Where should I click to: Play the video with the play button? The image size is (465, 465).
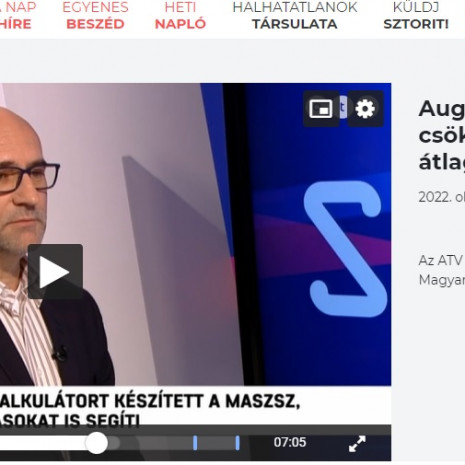point(55,272)
